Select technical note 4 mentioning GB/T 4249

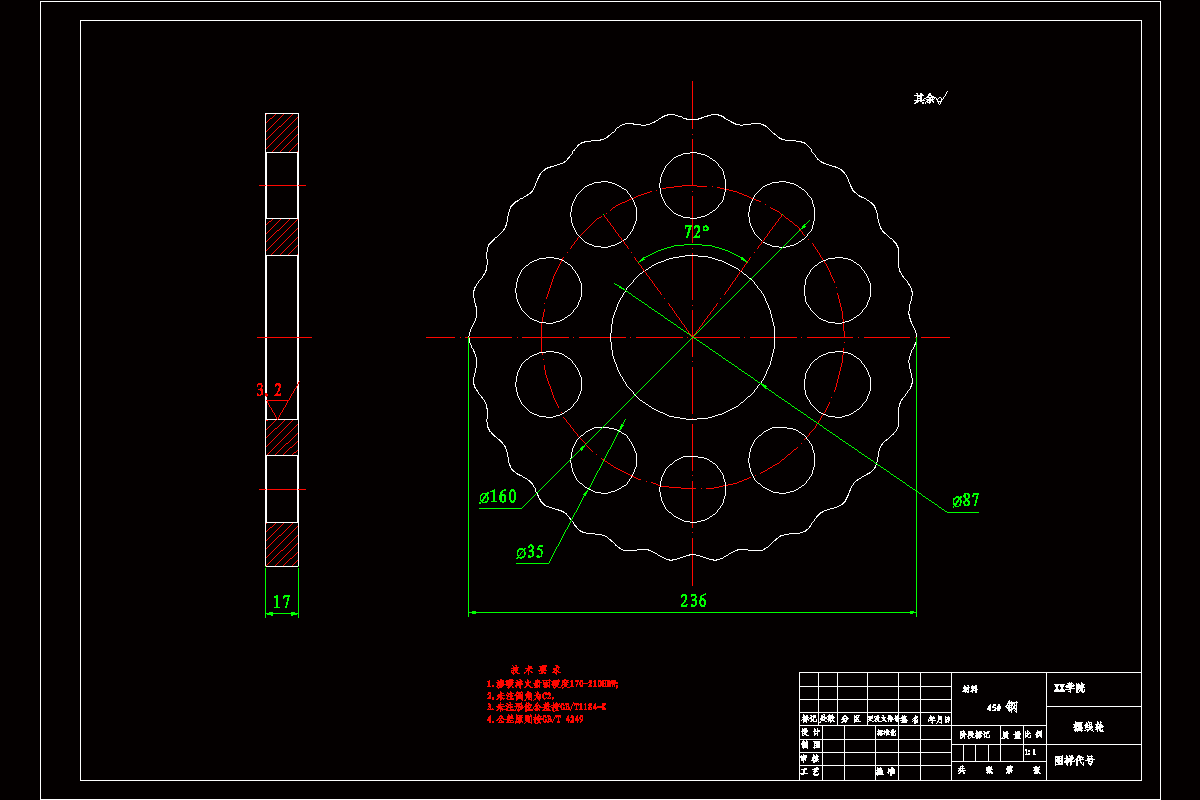pyautogui.click(x=535, y=719)
